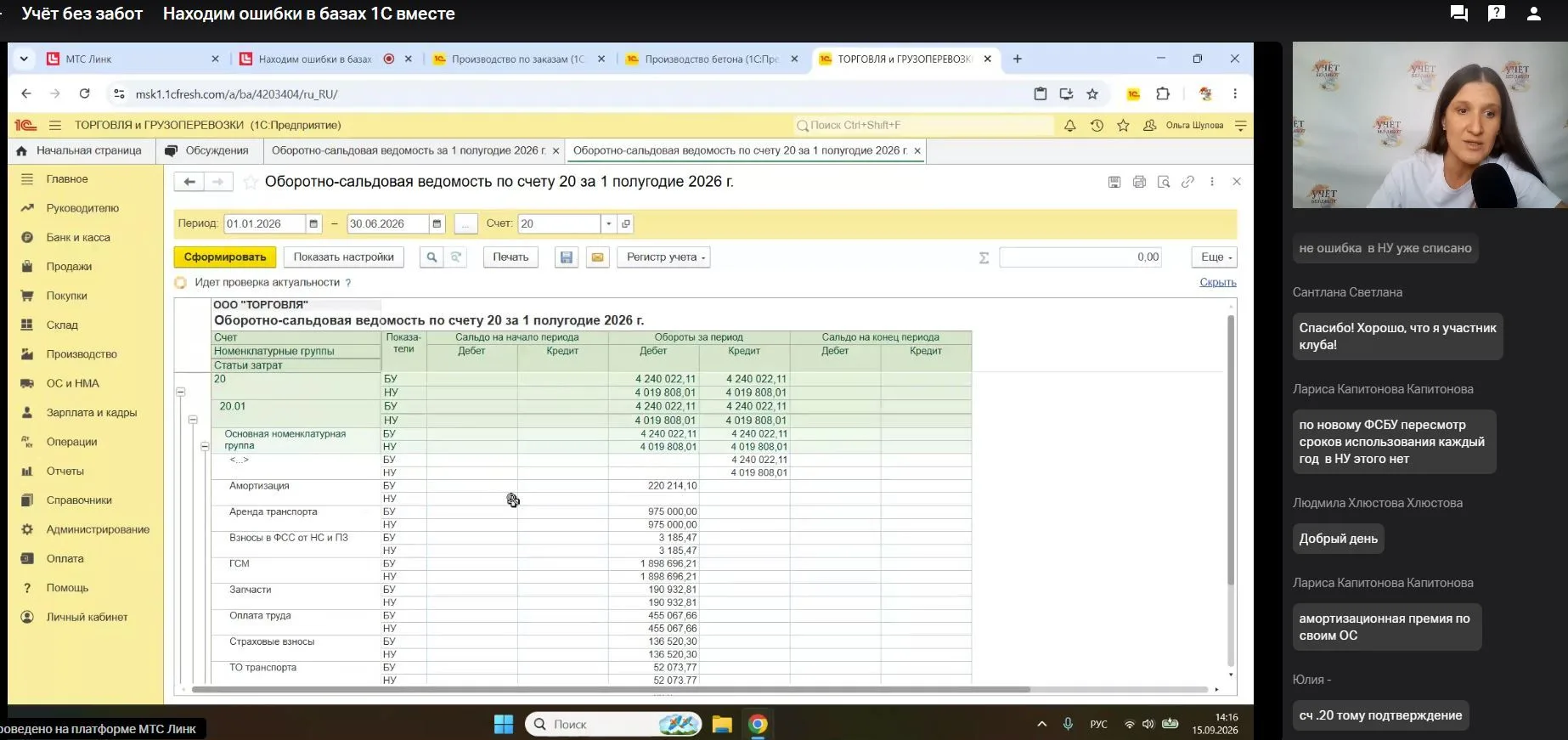Copy the link with the chain icon

point(1187,182)
